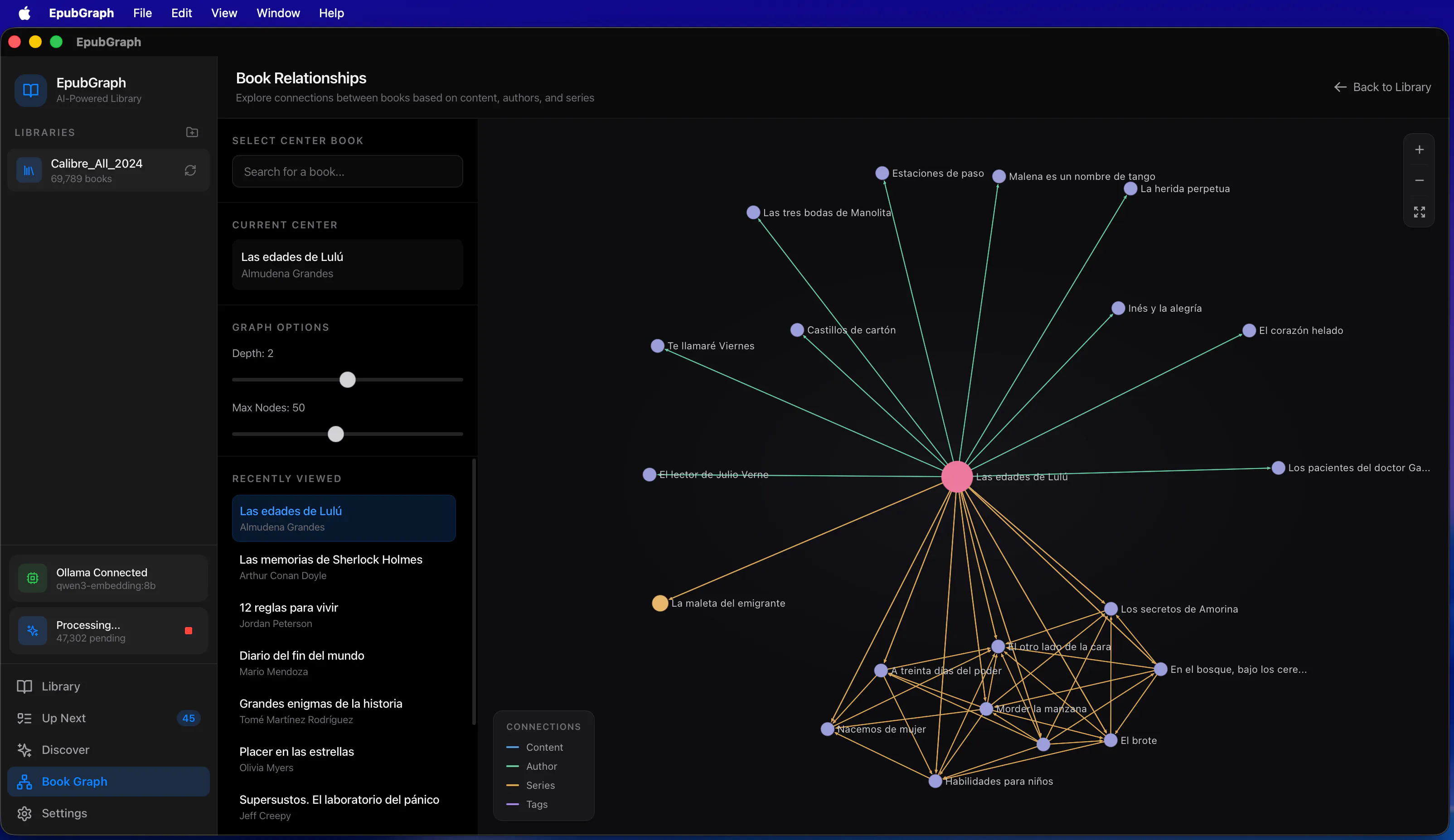
Task: Click the El brote node
Action: pyautogui.click(x=1111, y=740)
